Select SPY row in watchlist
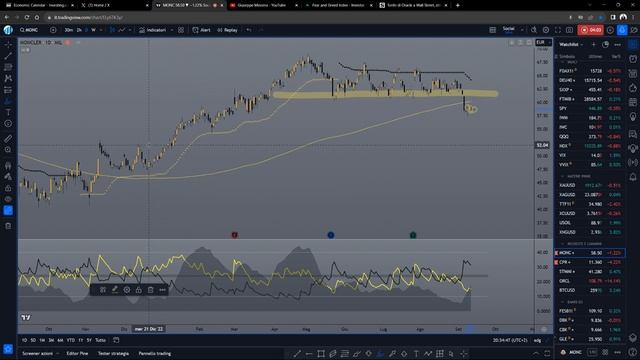 [590, 108]
